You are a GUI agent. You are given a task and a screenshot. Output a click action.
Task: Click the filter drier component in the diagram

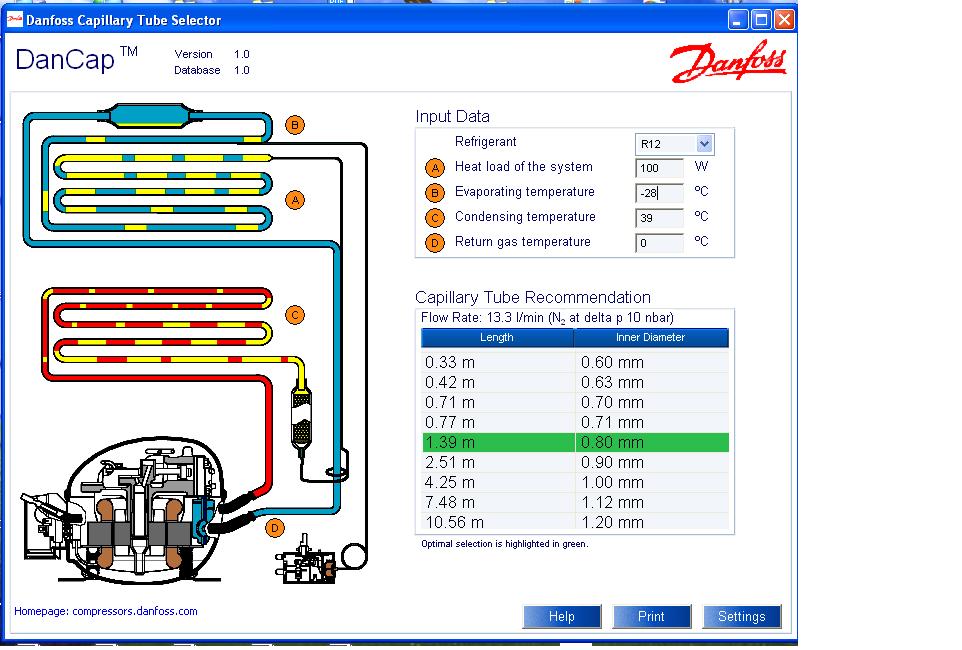[x=300, y=418]
